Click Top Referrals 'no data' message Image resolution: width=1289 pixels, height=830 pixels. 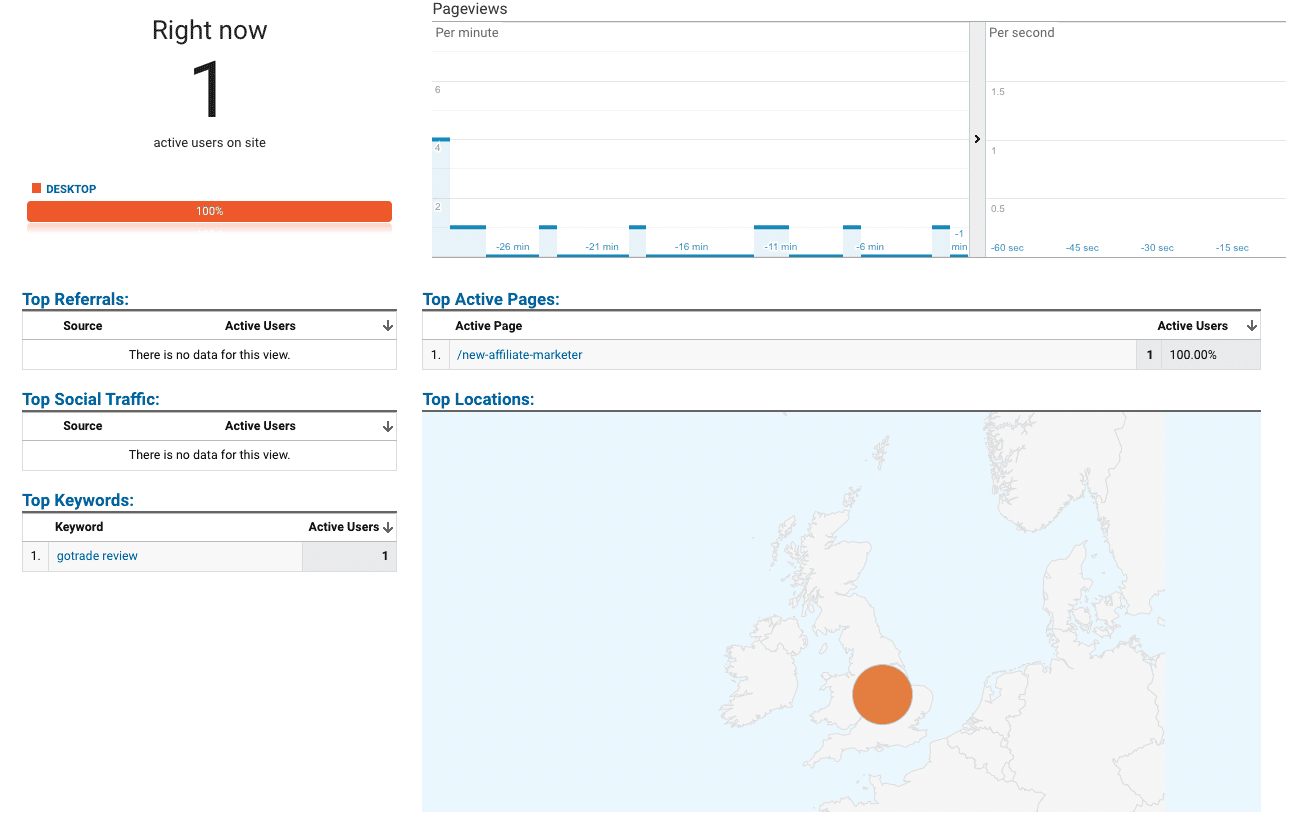coord(210,355)
